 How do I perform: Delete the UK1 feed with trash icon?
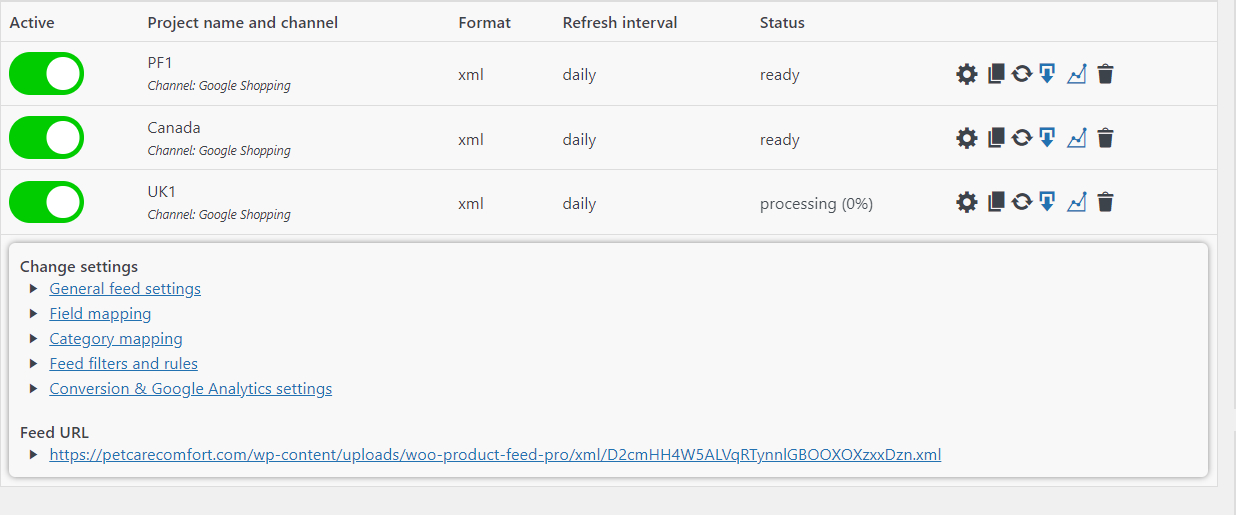click(x=1105, y=202)
